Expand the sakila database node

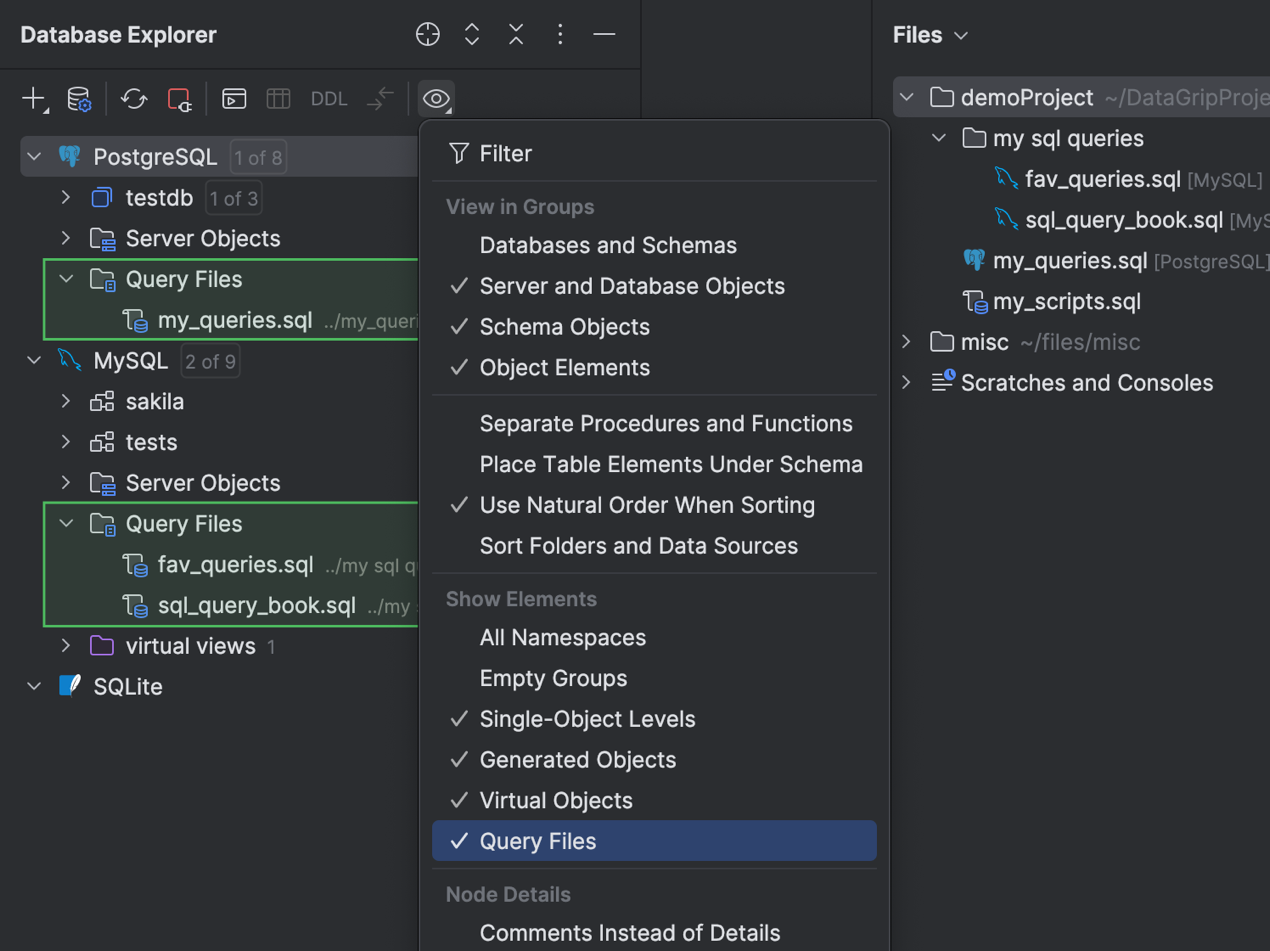click(x=64, y=401)
